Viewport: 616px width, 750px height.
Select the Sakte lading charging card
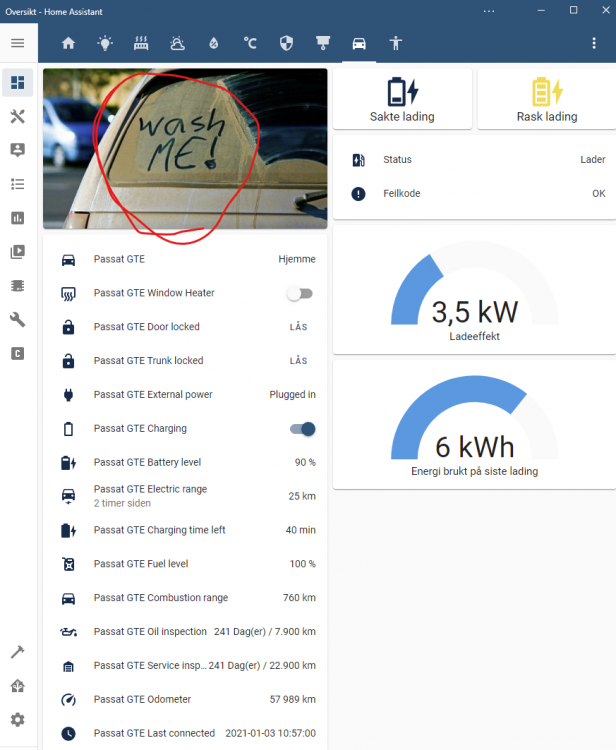[x=402, y=99]
